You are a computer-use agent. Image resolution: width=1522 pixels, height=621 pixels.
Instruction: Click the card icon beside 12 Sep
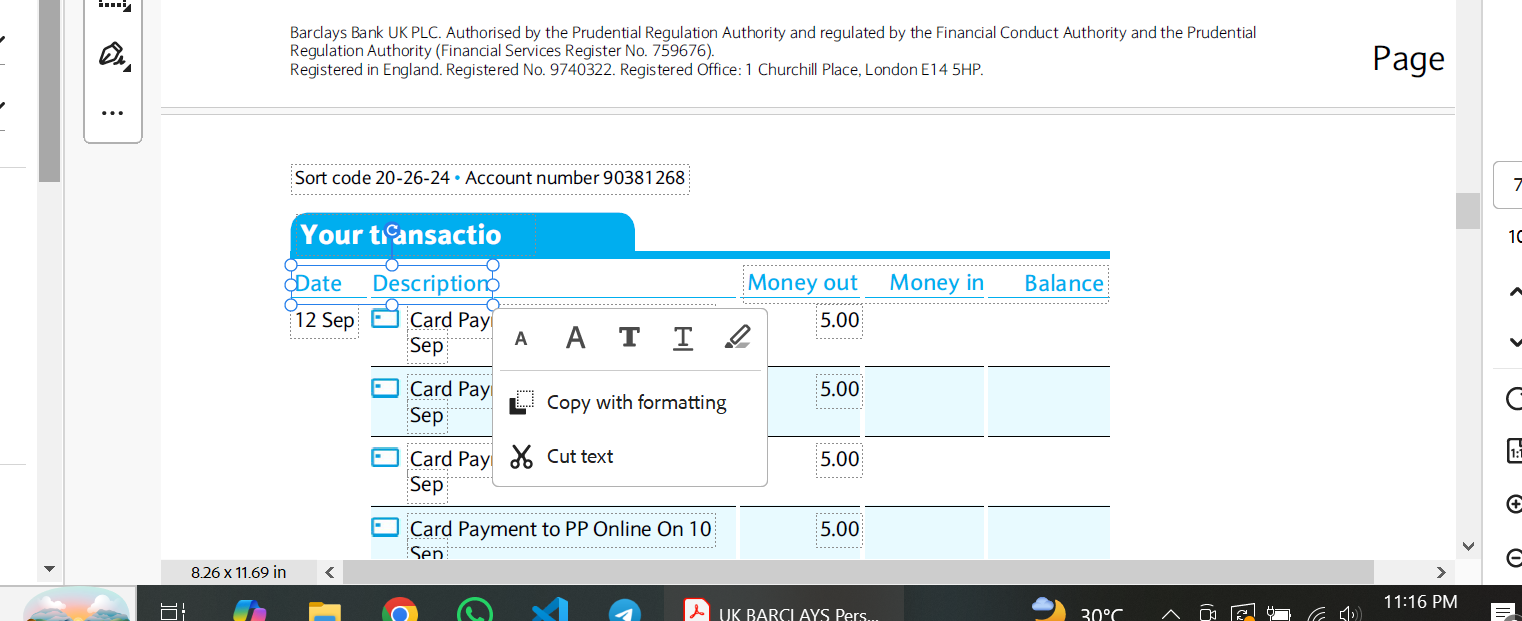[x=385, y=319]
